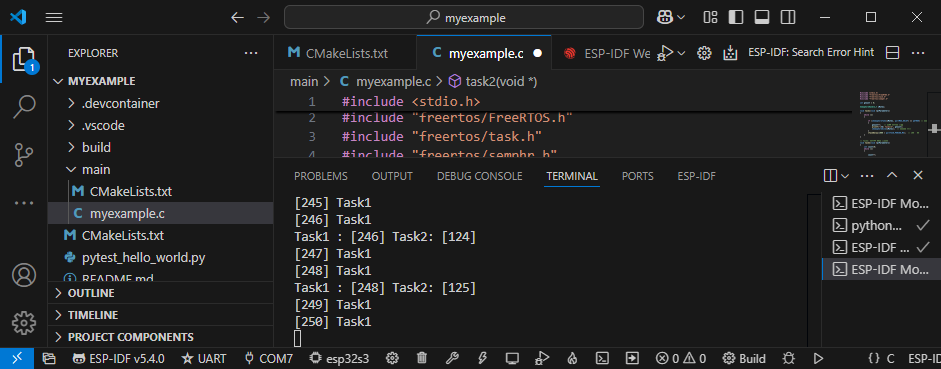Click the full clean trash icon

click(422, 359)
